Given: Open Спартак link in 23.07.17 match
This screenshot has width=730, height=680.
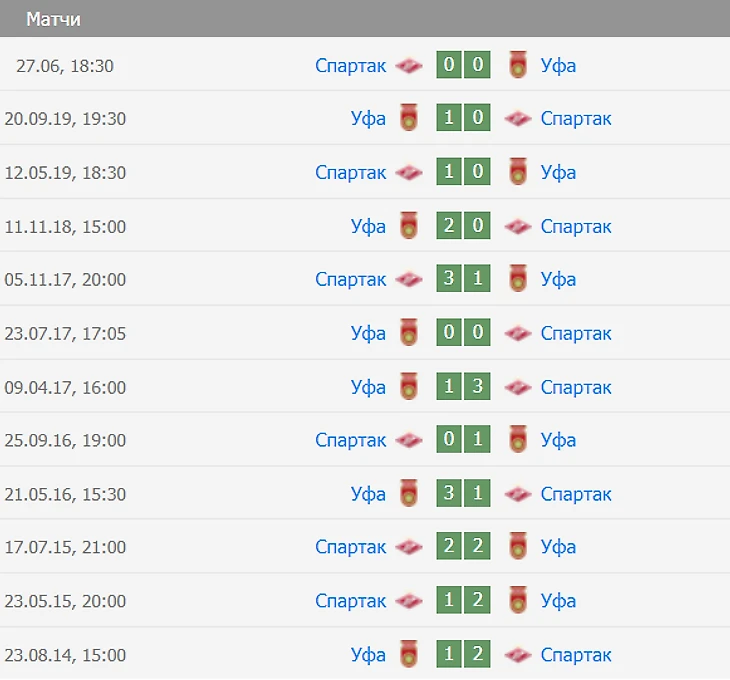Looking at the screenshot, I should click(x=576, y=334).
